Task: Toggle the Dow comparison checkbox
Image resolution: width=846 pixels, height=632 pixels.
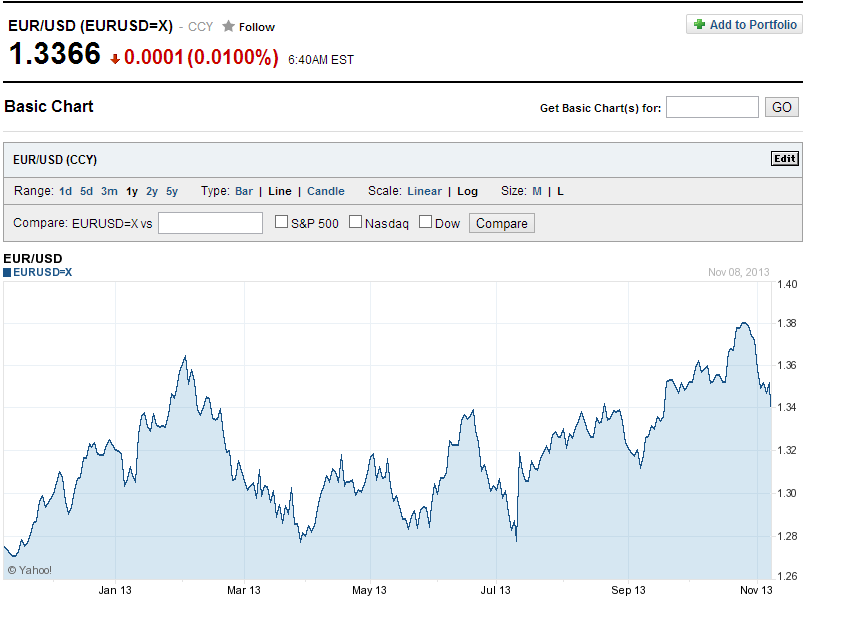Action: (x=425, y=222)
